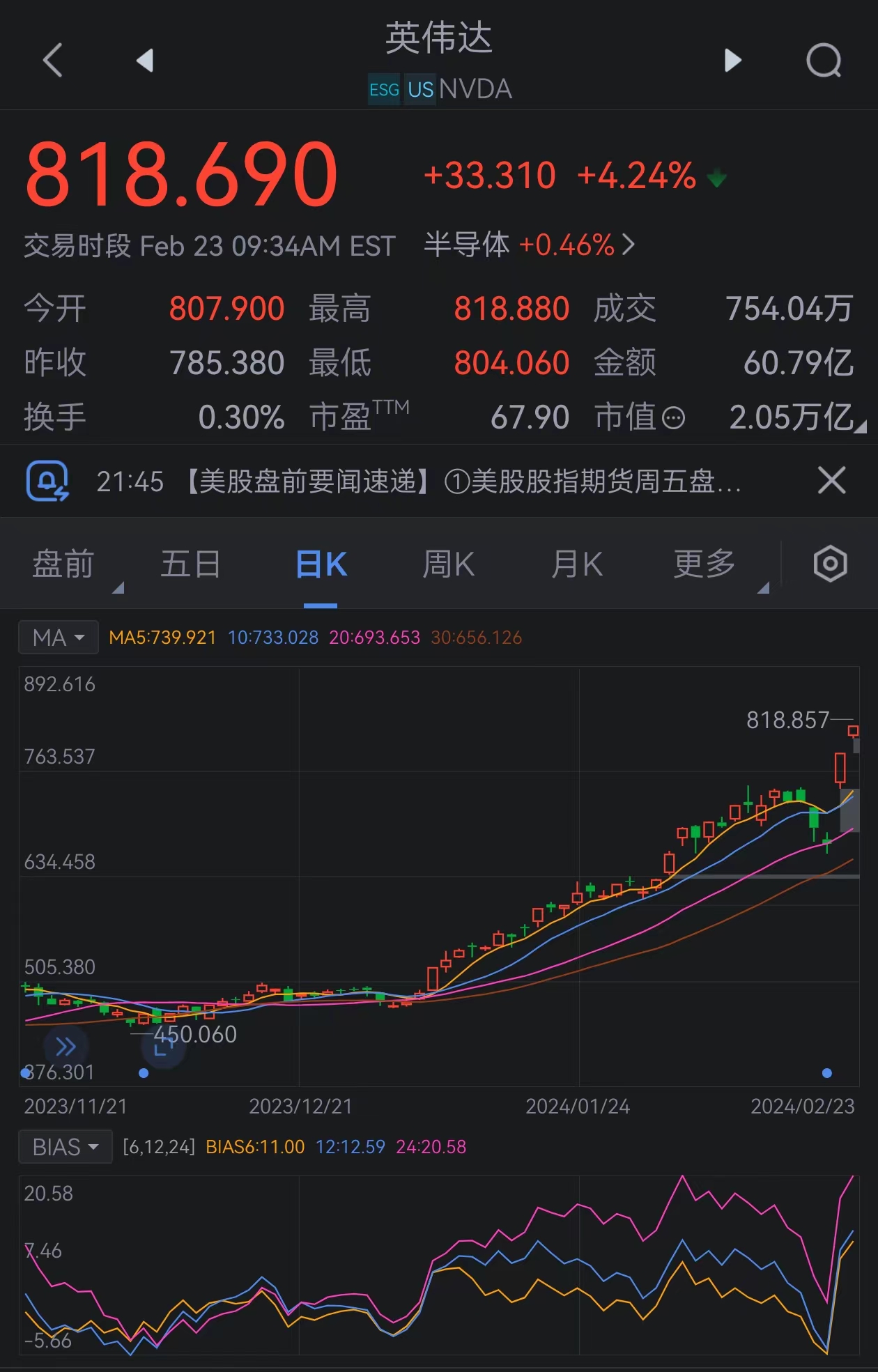878x1372 pixels.
Task: Open the 半导体 sector link
Action: pyautogui.click(x=530, y=245)
